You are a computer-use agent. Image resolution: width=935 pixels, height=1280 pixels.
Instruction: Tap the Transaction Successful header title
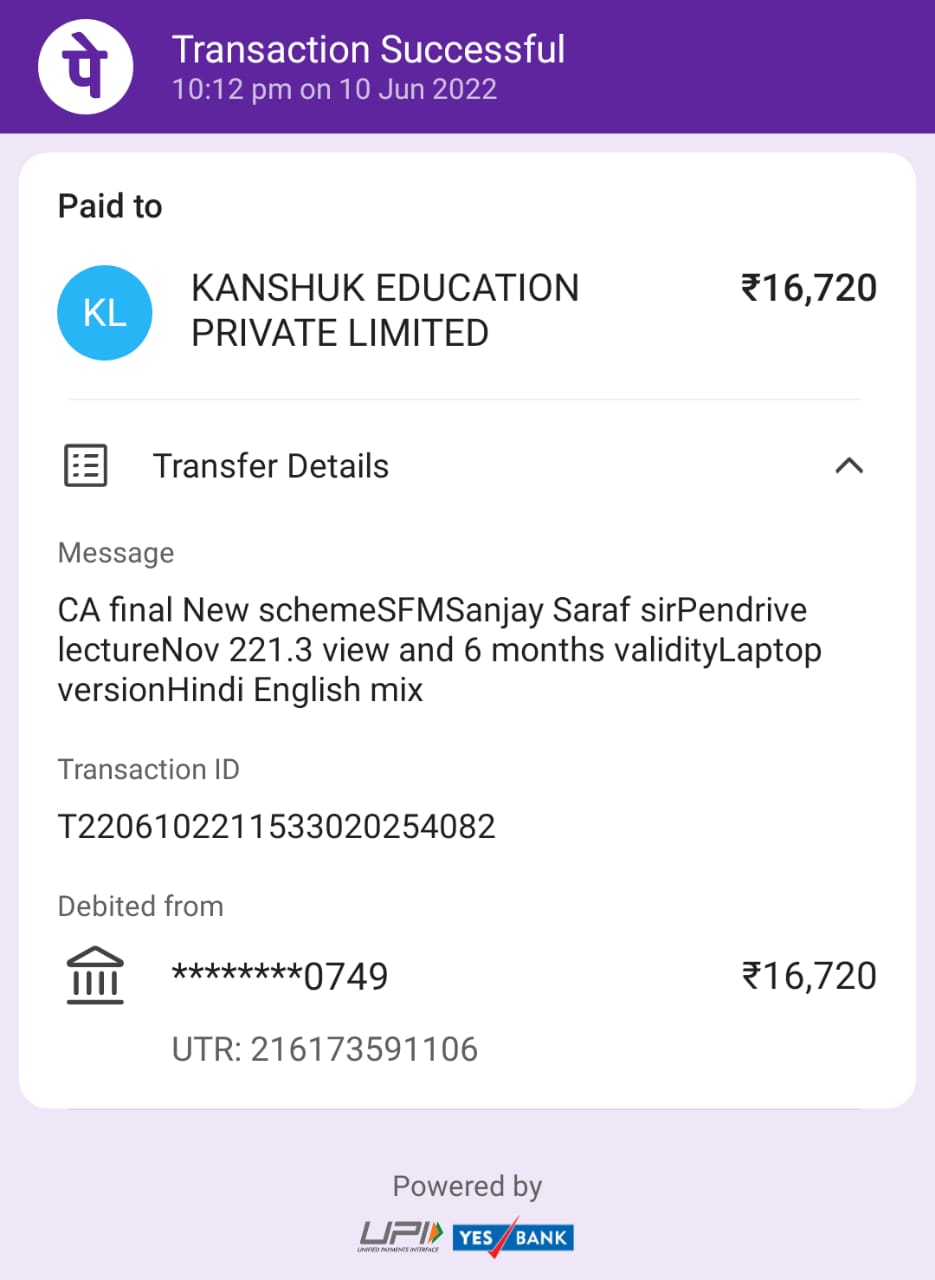pos(368,49)
